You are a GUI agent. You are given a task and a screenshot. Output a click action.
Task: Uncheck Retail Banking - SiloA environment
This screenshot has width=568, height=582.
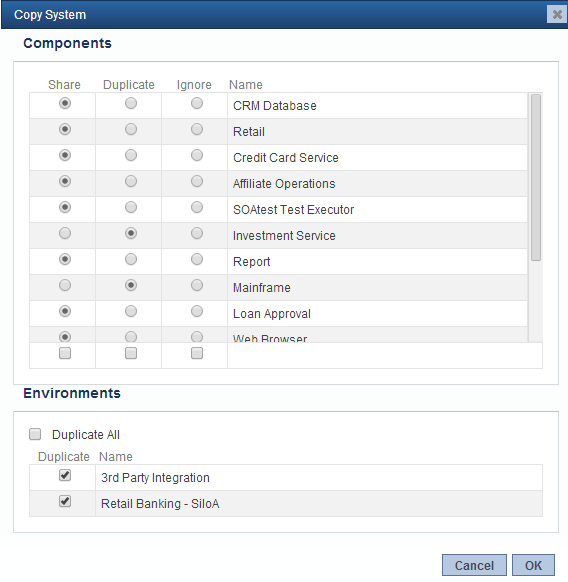click(65, 501)
